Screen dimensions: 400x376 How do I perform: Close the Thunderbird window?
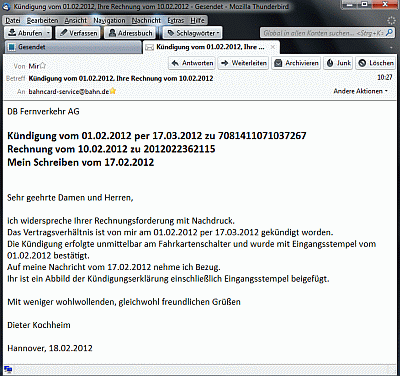(x=385, y=4)
